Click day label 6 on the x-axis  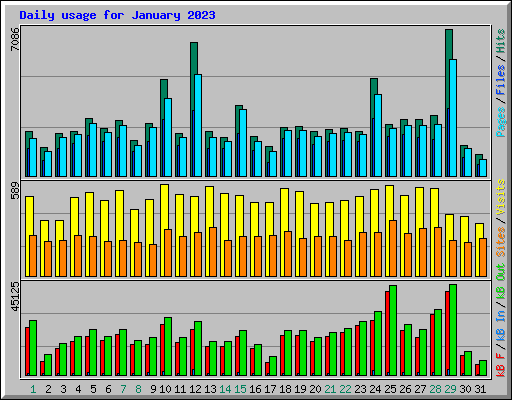tap(108, 389)
